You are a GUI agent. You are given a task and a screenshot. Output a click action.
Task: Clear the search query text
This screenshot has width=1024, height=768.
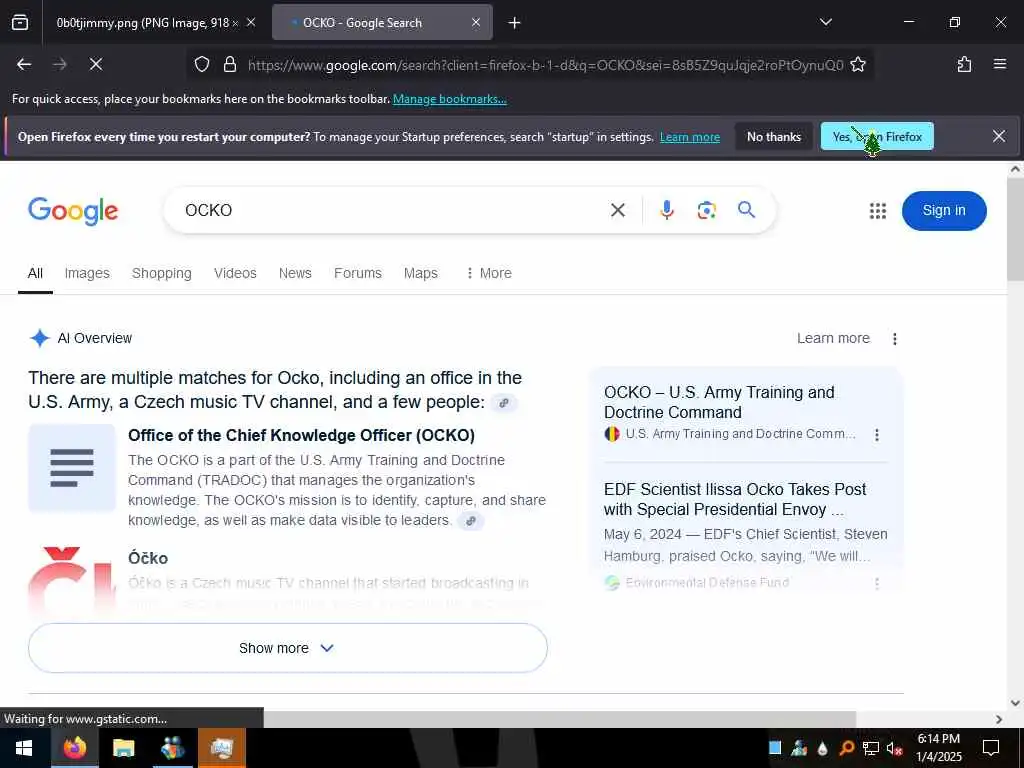tap(617, 210)
